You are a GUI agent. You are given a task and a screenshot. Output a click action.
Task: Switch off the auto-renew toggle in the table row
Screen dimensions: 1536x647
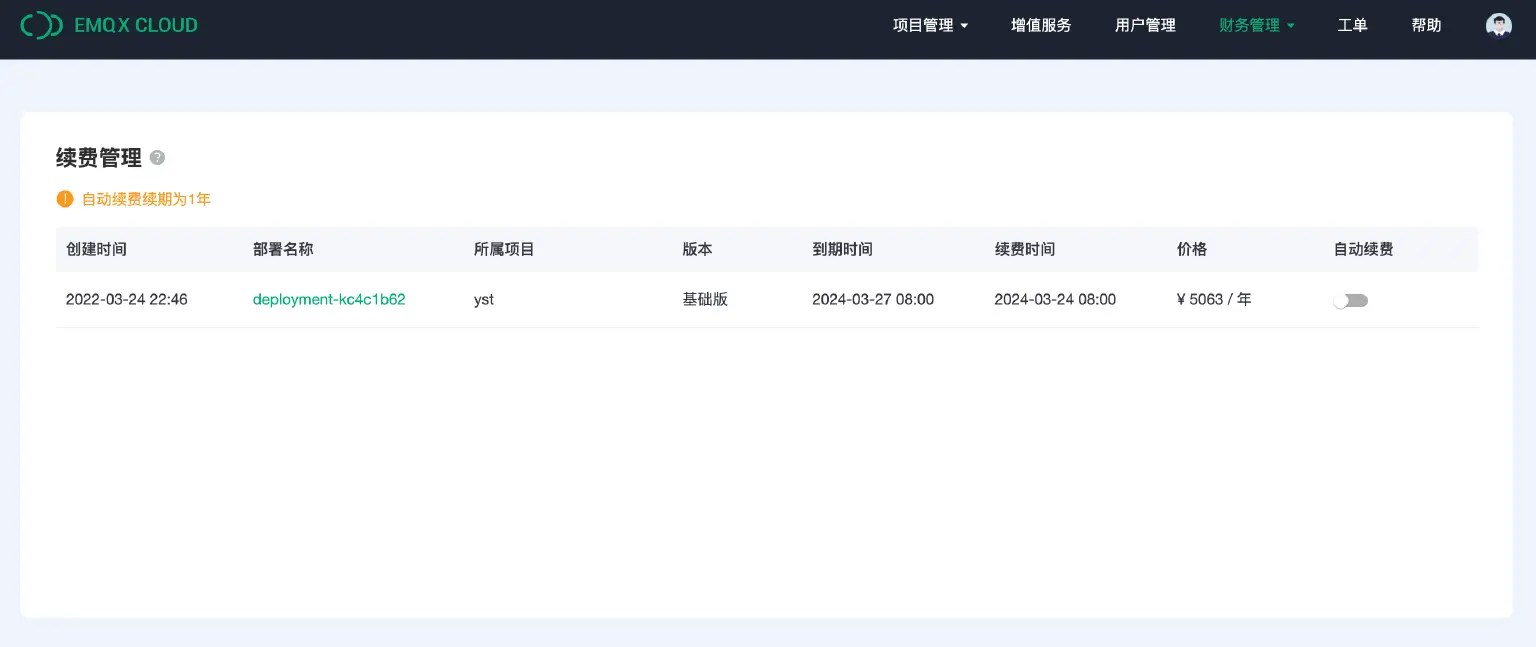point(1350,299)
